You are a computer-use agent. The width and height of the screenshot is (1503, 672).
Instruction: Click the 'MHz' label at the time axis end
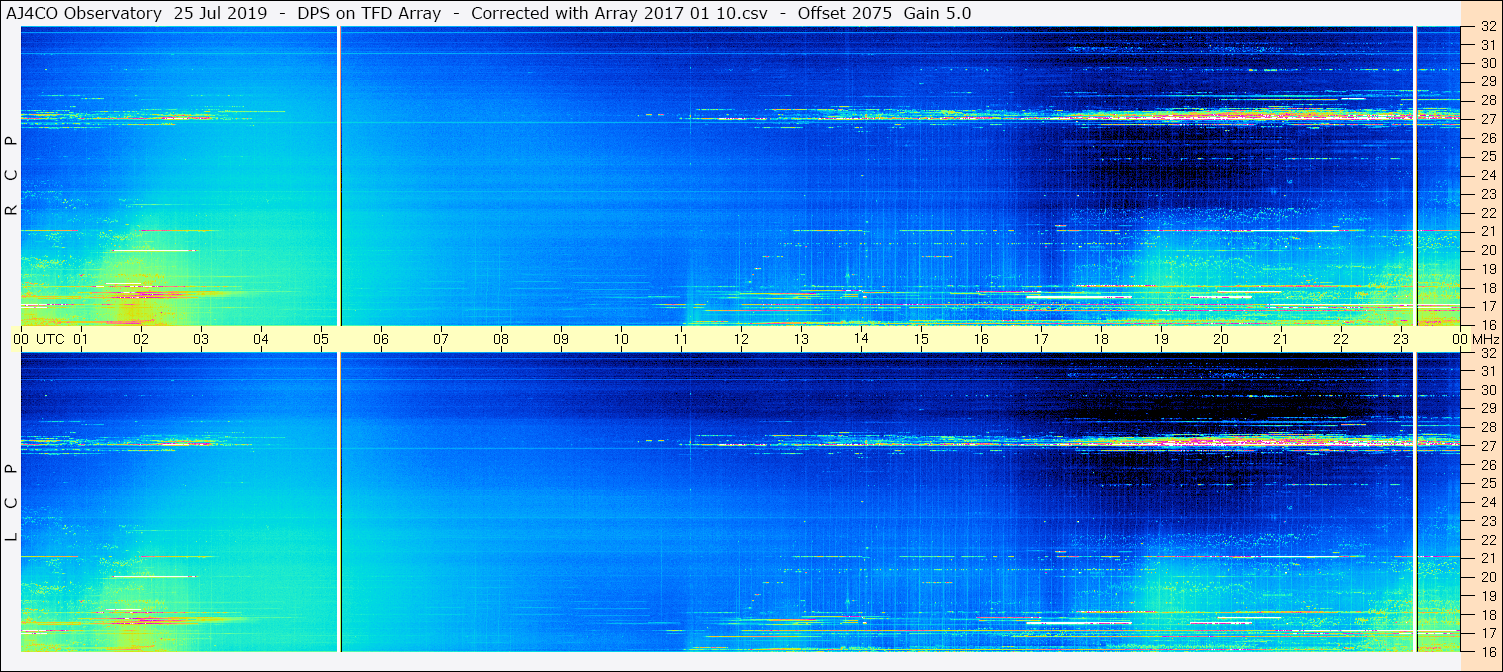(1486, 339)
